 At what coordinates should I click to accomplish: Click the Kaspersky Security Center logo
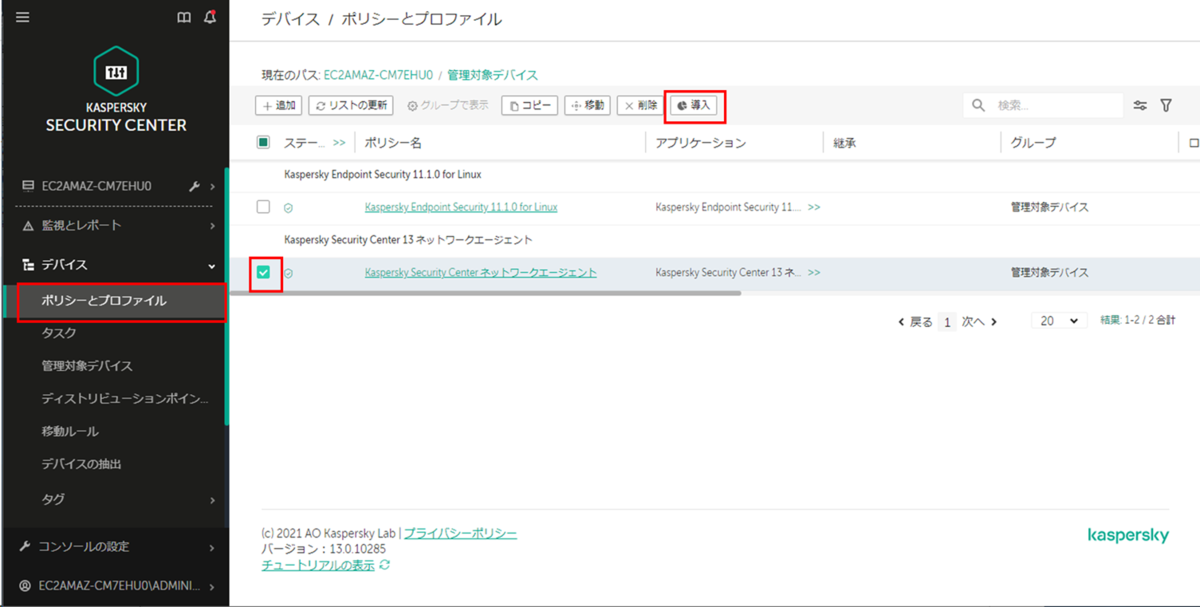[116, 89]
